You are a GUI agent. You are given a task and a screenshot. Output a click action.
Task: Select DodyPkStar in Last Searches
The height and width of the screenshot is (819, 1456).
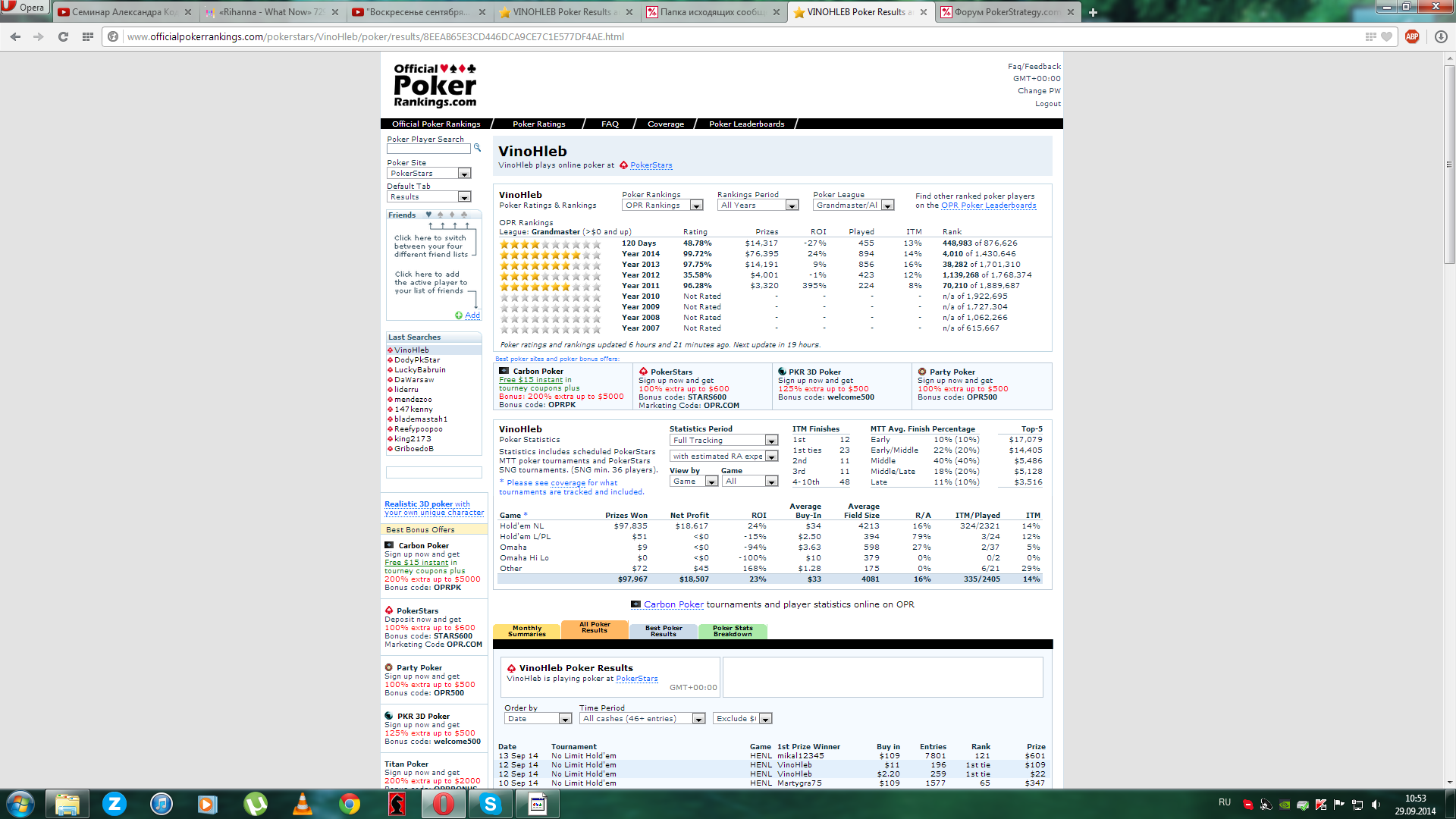click(417, 360)
